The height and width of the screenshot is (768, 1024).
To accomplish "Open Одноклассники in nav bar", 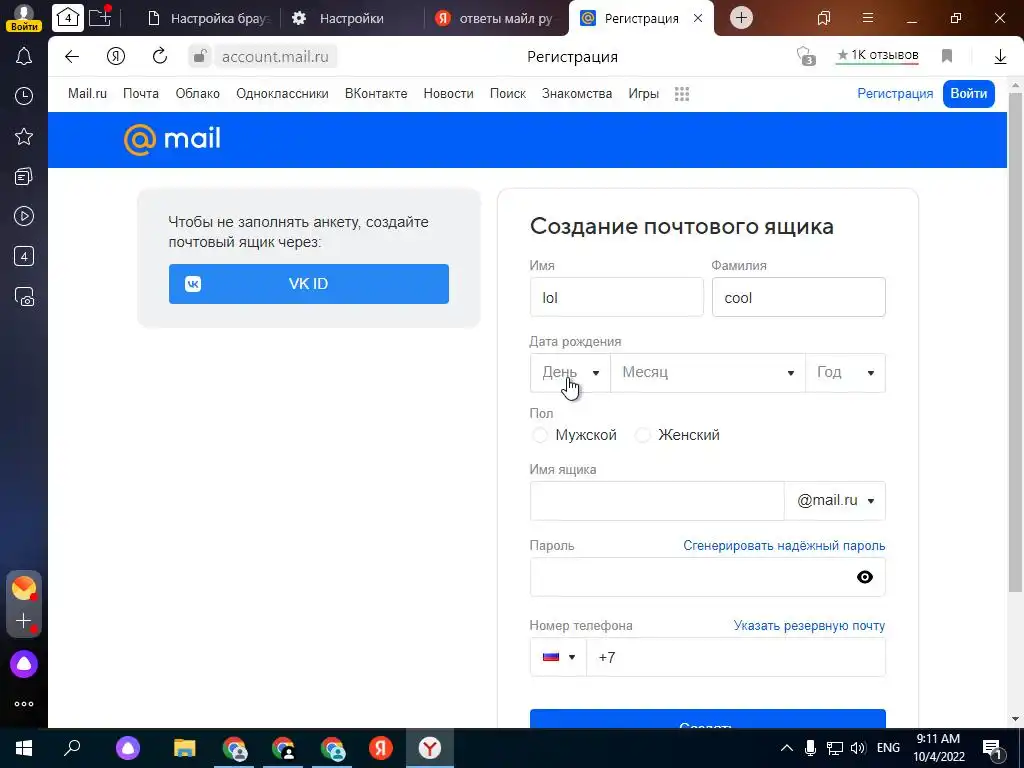I will tap(282, 93).
